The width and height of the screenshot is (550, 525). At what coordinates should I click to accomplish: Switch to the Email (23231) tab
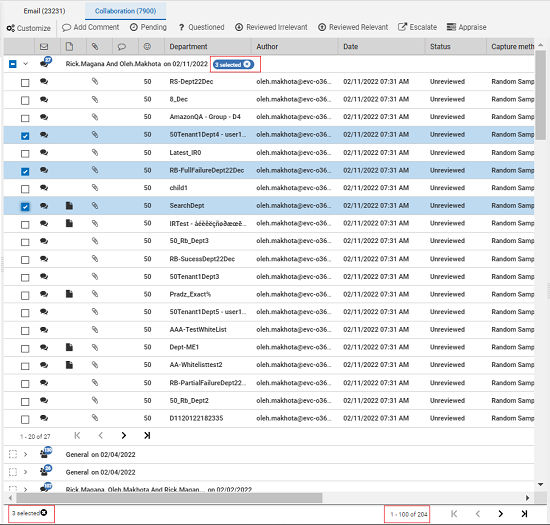coord(44,11)
